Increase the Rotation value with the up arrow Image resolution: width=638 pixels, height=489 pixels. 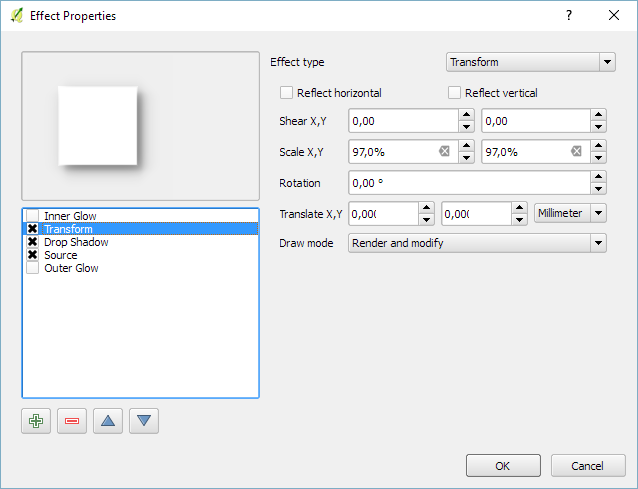[598, 177]
